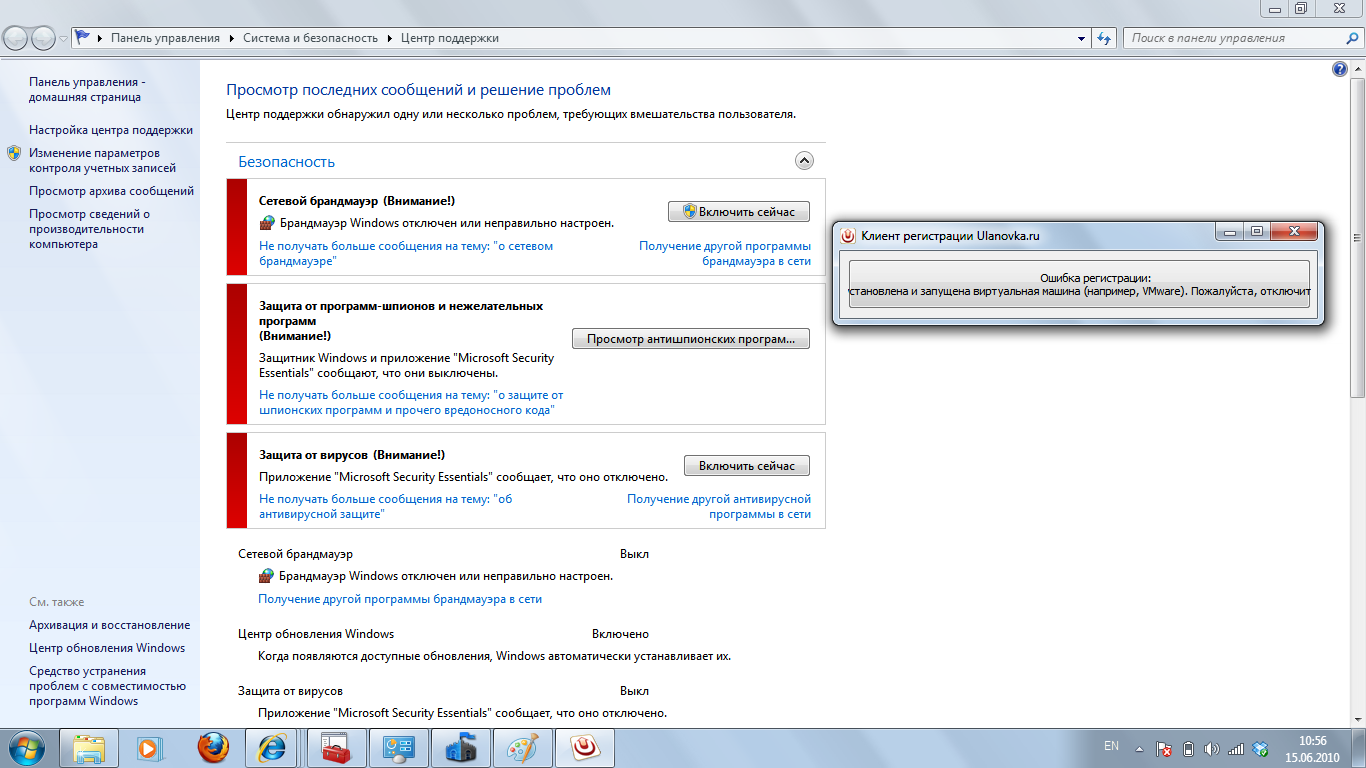Open the address bar history dropdown arrow
This screenshot has width=1366, height=768.
pyautogui.click(x=1082, y=38)
